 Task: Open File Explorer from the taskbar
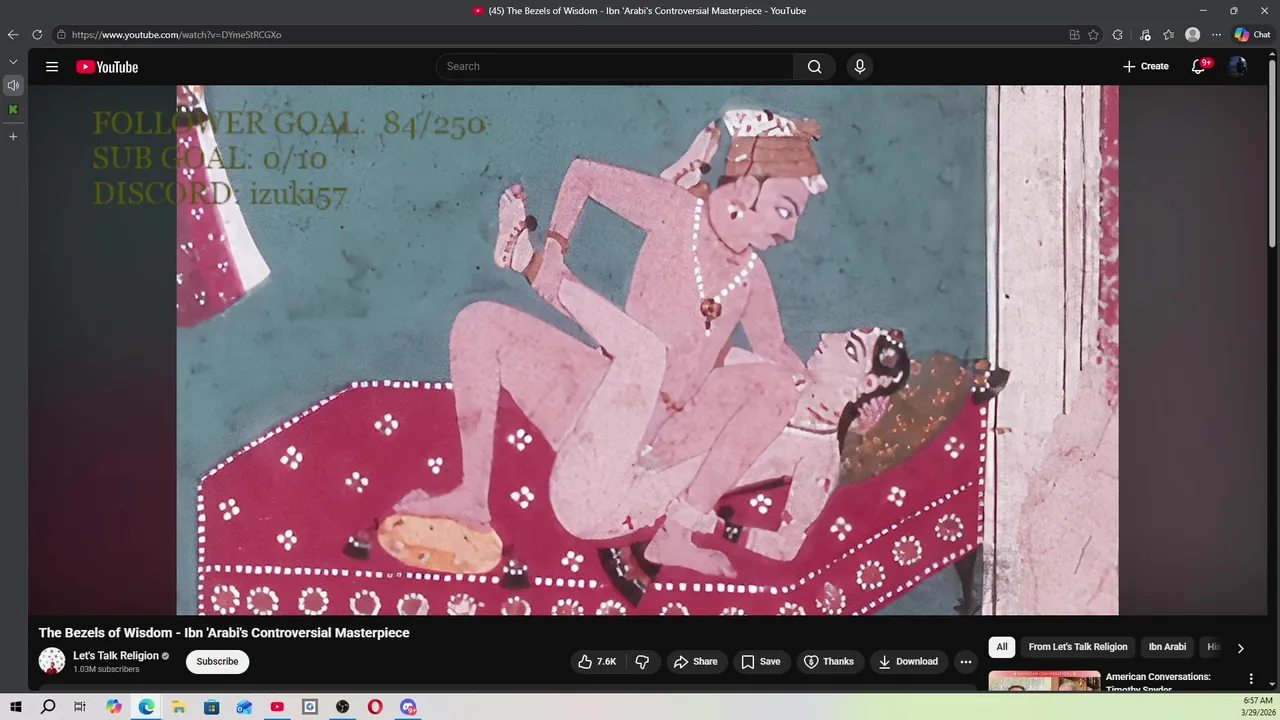(179, 707)
